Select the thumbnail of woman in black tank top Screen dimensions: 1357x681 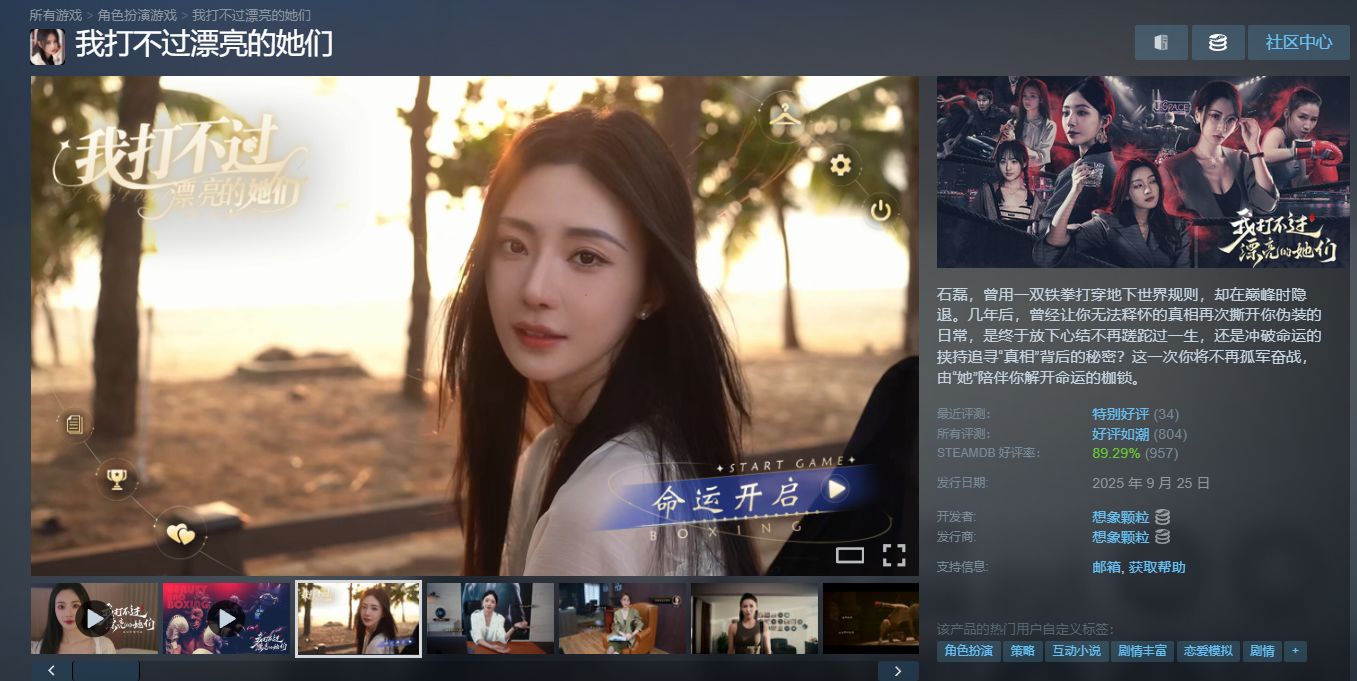click(x=754, y=619)
